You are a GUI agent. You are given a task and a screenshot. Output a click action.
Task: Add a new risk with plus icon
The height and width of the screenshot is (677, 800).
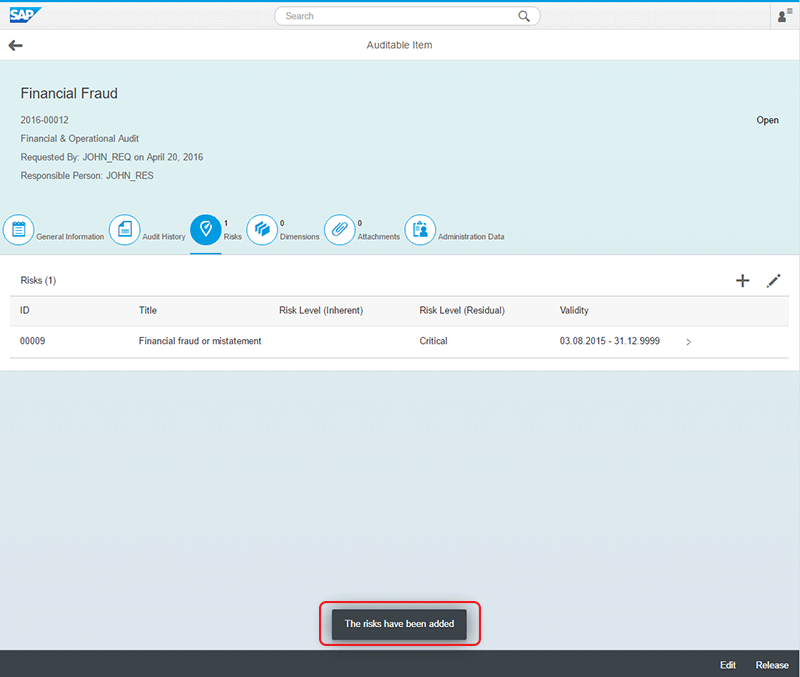pyautogui.click(x=742, y=281)
